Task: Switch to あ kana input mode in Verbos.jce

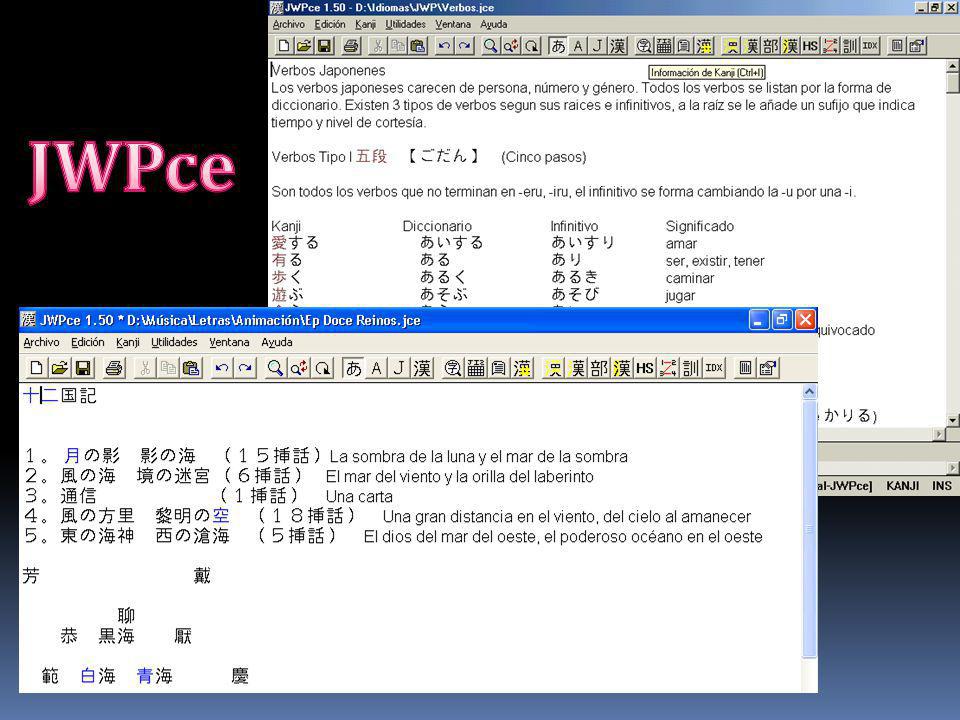Action: (558, 46)
